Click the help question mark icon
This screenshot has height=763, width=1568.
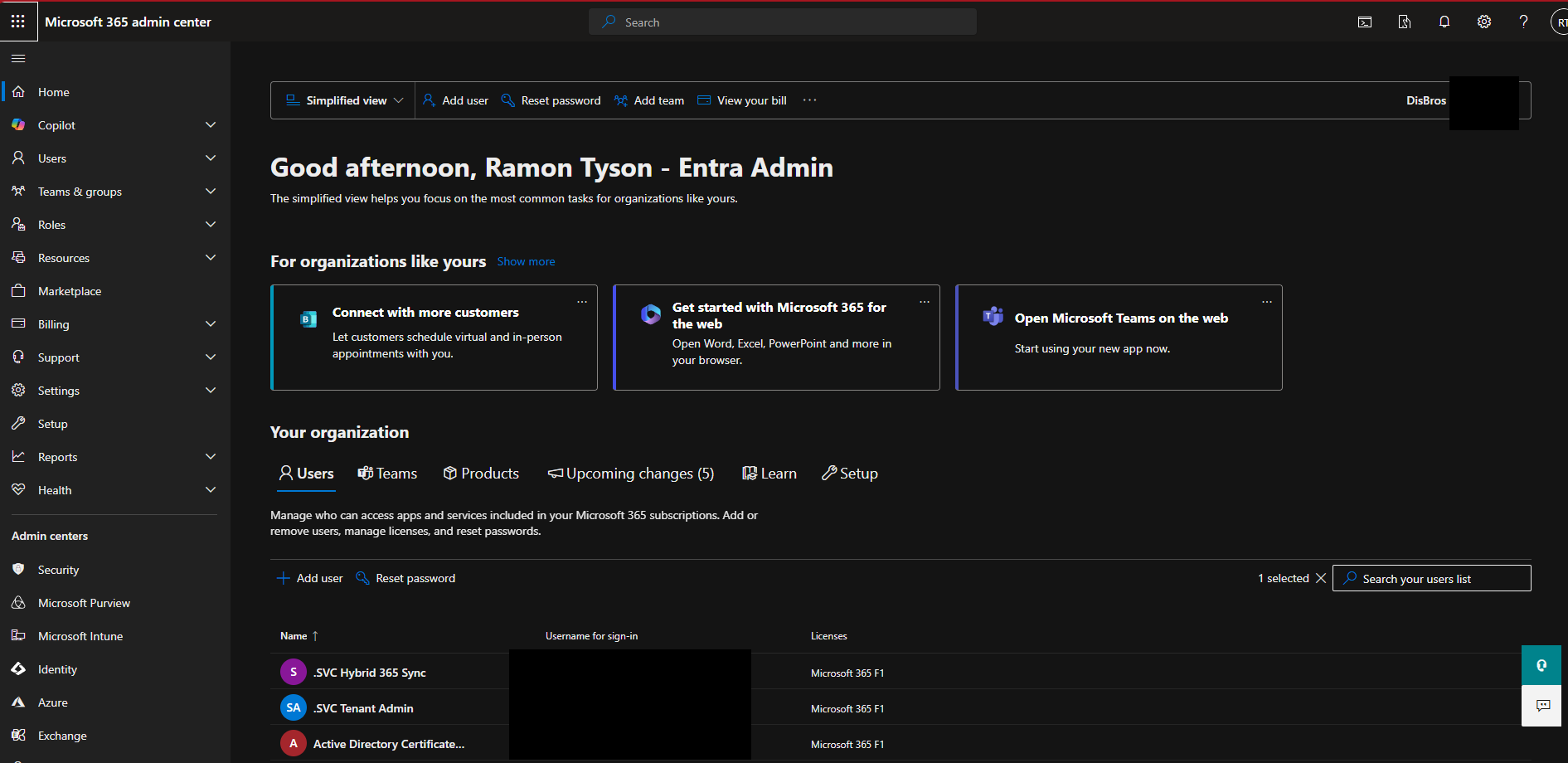[x=1522, y=22]
